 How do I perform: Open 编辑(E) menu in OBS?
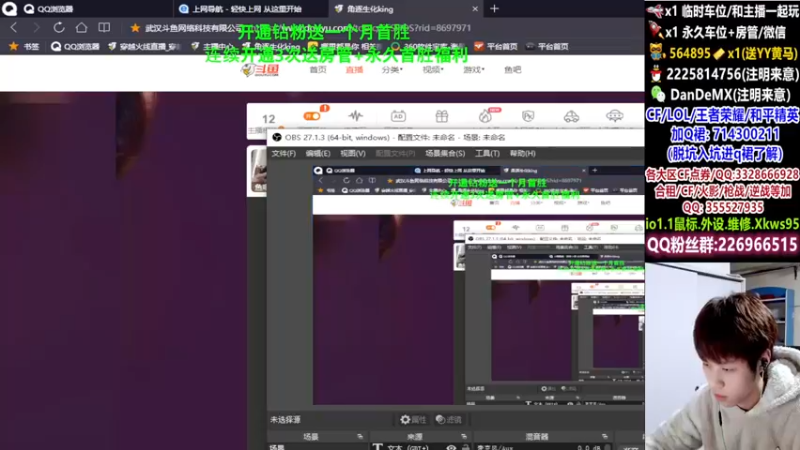[318, 153]
